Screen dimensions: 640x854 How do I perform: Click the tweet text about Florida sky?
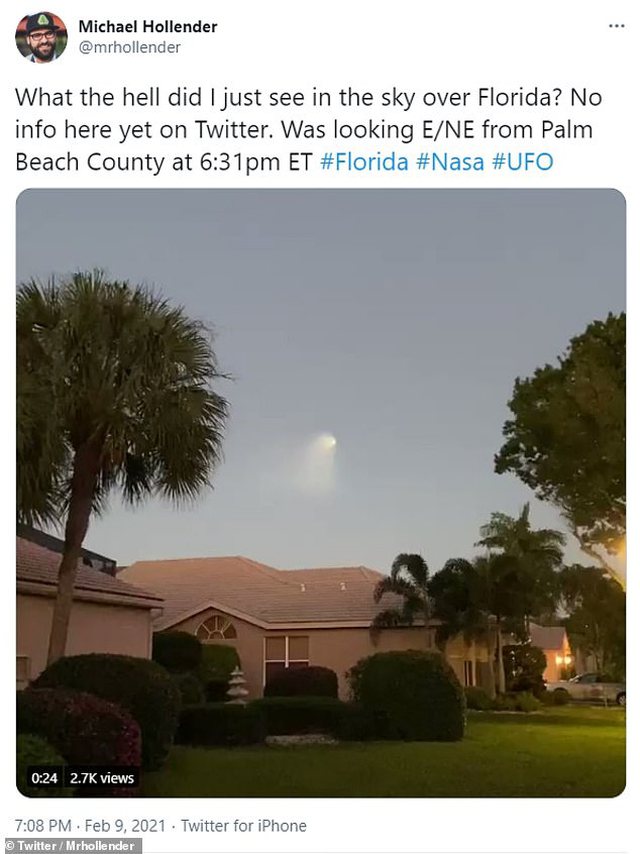[309, 130]
